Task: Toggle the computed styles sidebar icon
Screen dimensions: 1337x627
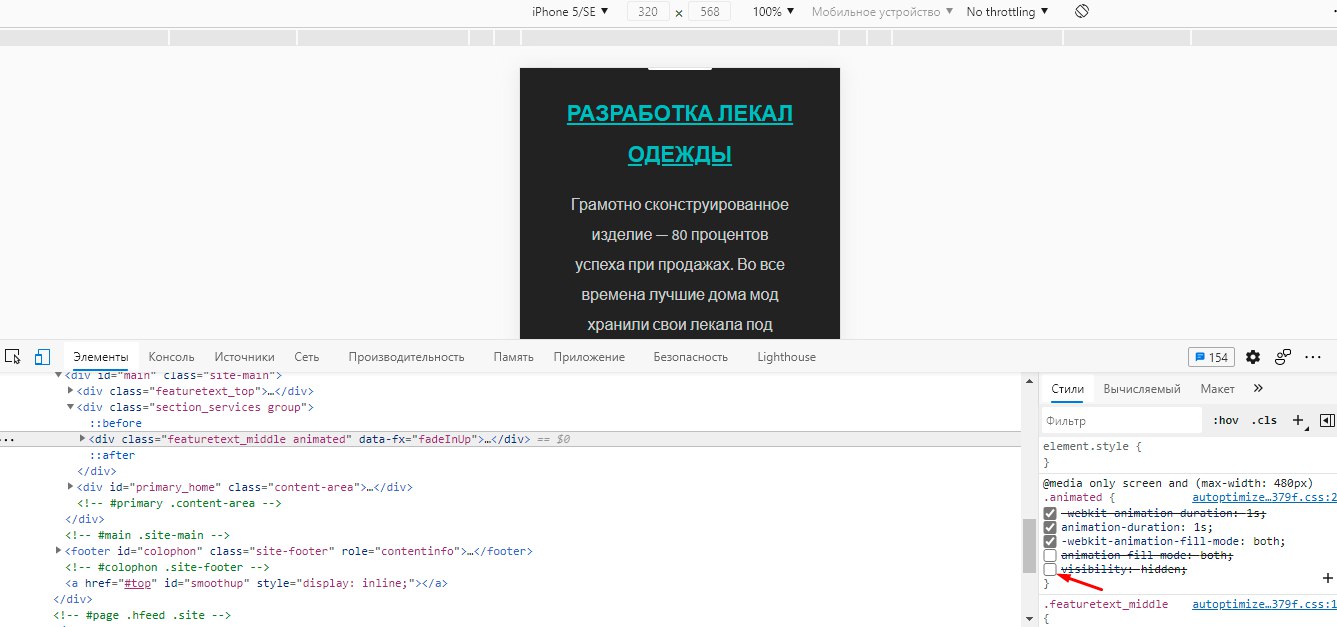Action: pyautogui.click(x=1327, y=421)
